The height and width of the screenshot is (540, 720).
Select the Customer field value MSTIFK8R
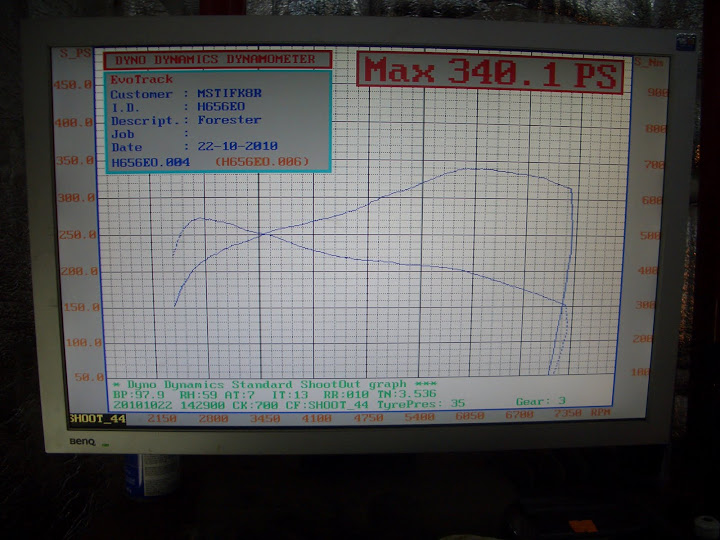tap(230, 93)
